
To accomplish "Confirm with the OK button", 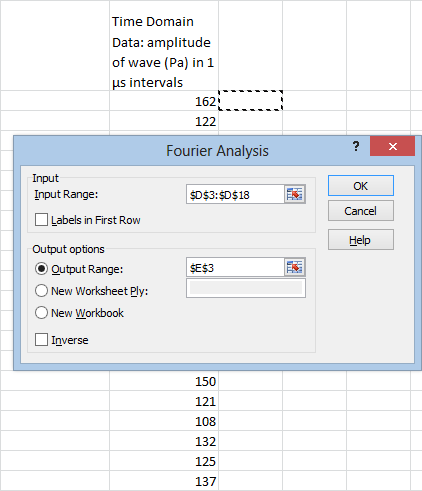I will pyautogui.click(x=361, y=186).
